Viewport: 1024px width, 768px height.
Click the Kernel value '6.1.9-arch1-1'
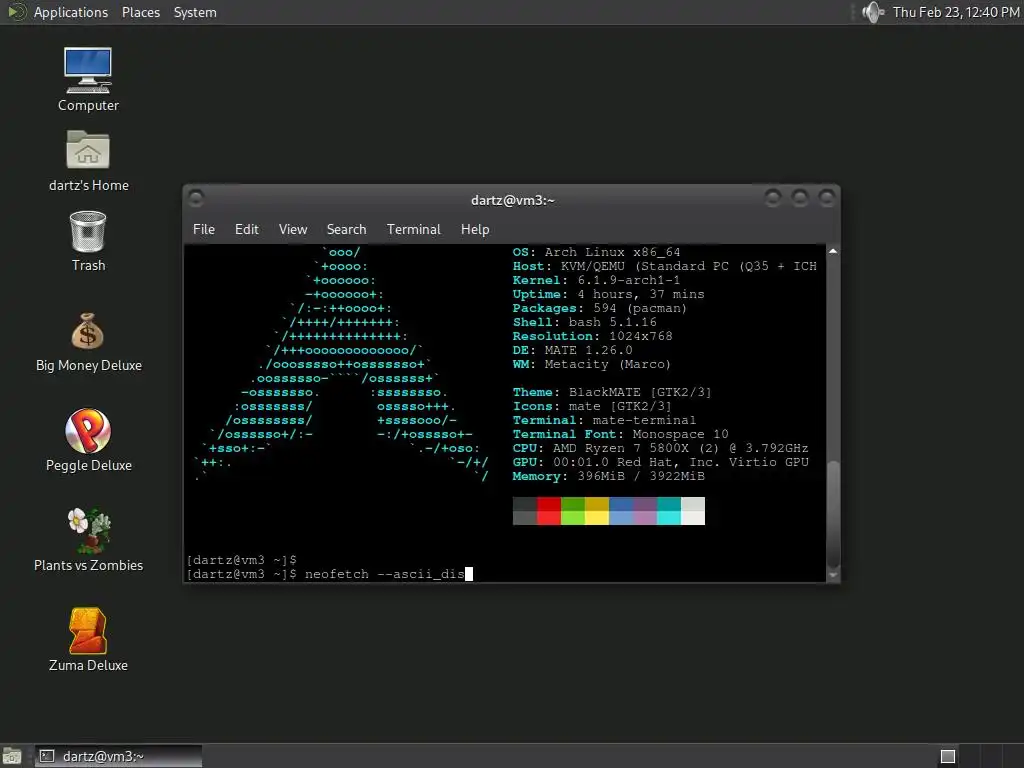tap(628, 280)
